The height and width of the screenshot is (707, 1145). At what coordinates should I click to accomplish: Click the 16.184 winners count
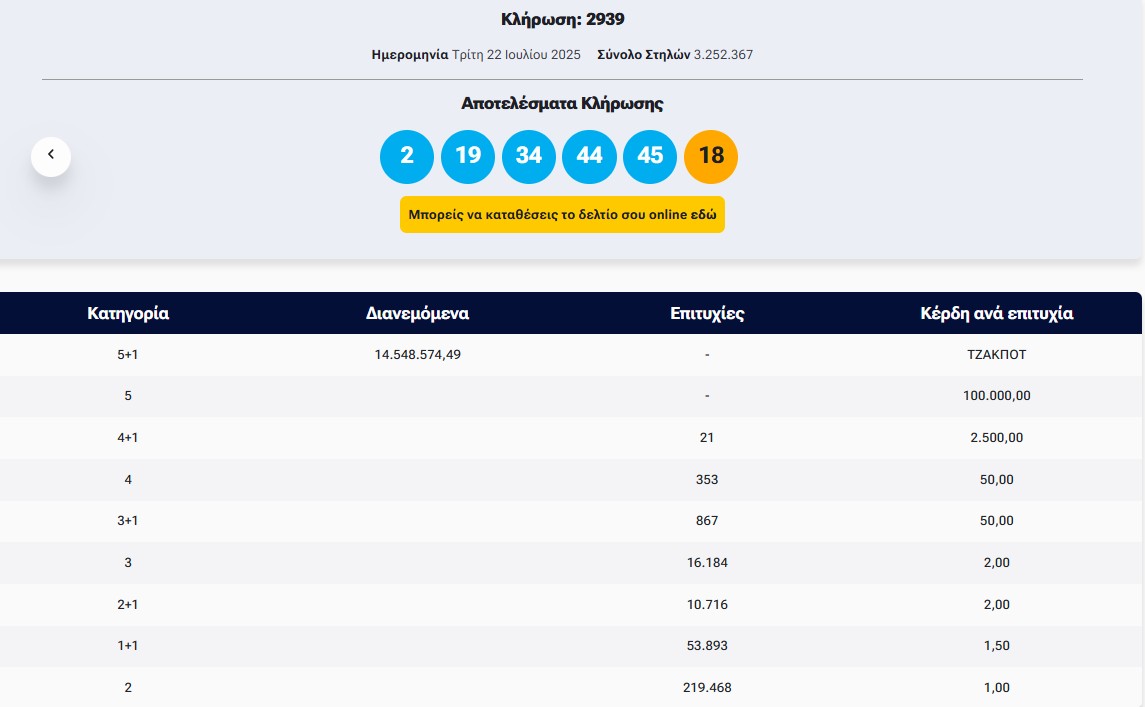707,563
